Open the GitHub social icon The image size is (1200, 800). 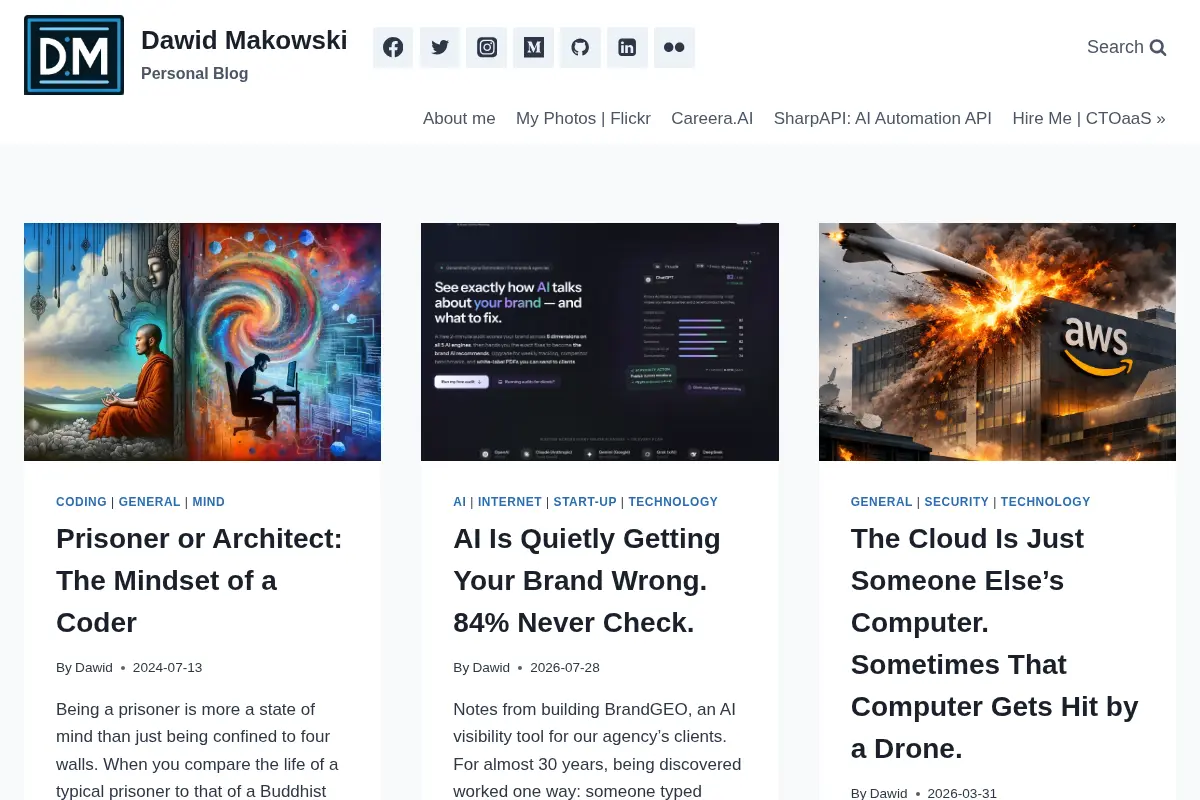(x=580, y=47)
